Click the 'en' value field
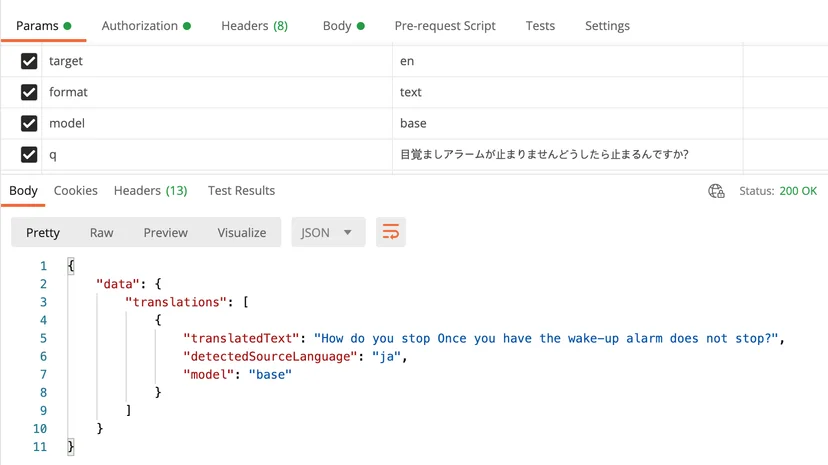The width and height of the screenshot is (828, 465). [568, 61]
